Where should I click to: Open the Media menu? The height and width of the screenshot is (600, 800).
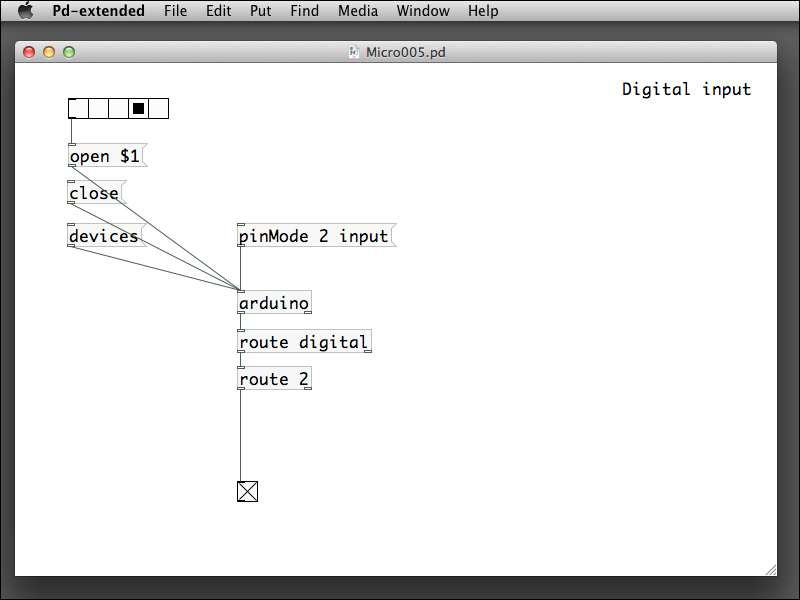[357, 11]
